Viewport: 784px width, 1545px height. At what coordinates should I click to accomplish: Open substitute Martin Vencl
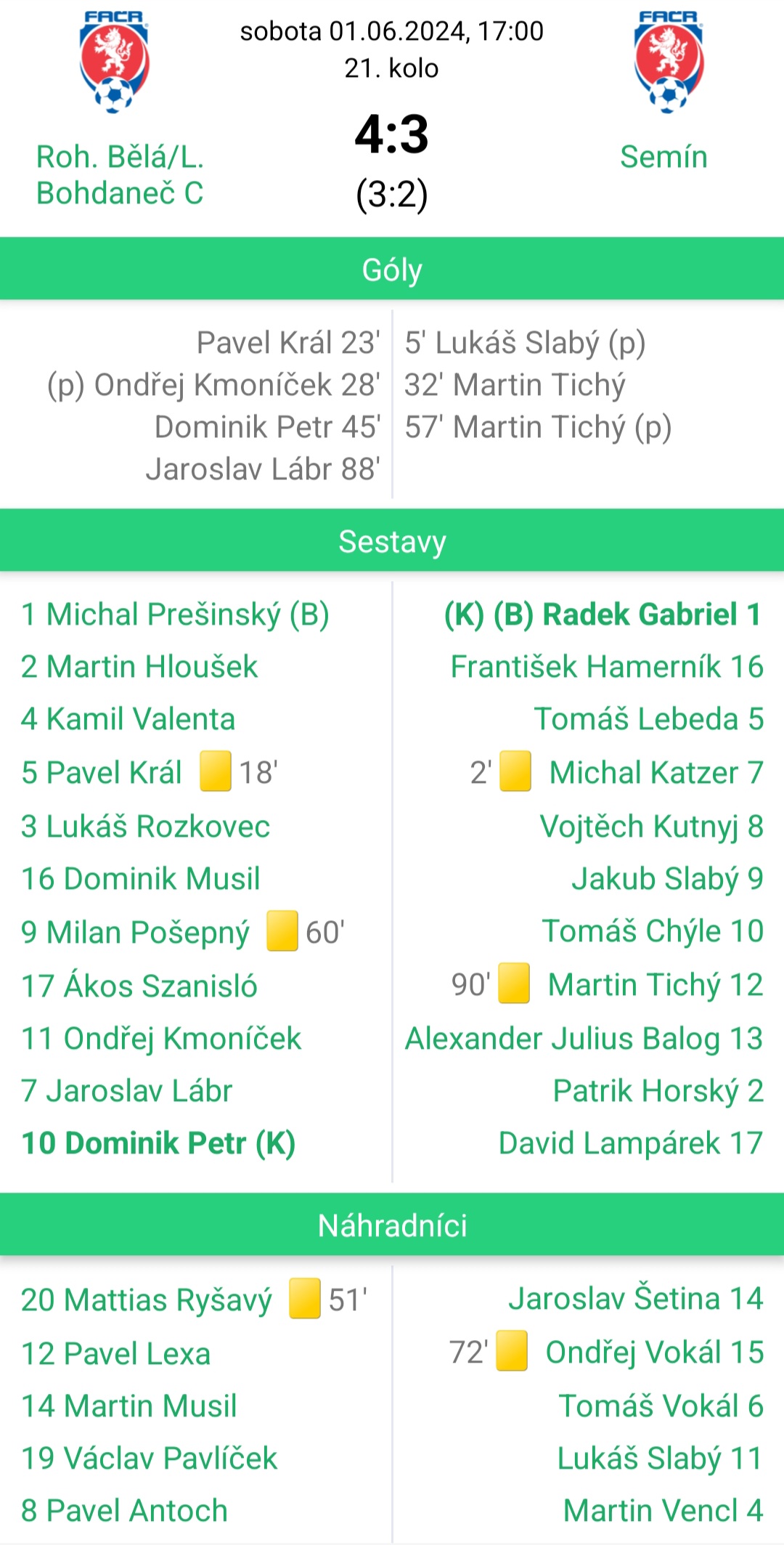(x=663, y=1510)
